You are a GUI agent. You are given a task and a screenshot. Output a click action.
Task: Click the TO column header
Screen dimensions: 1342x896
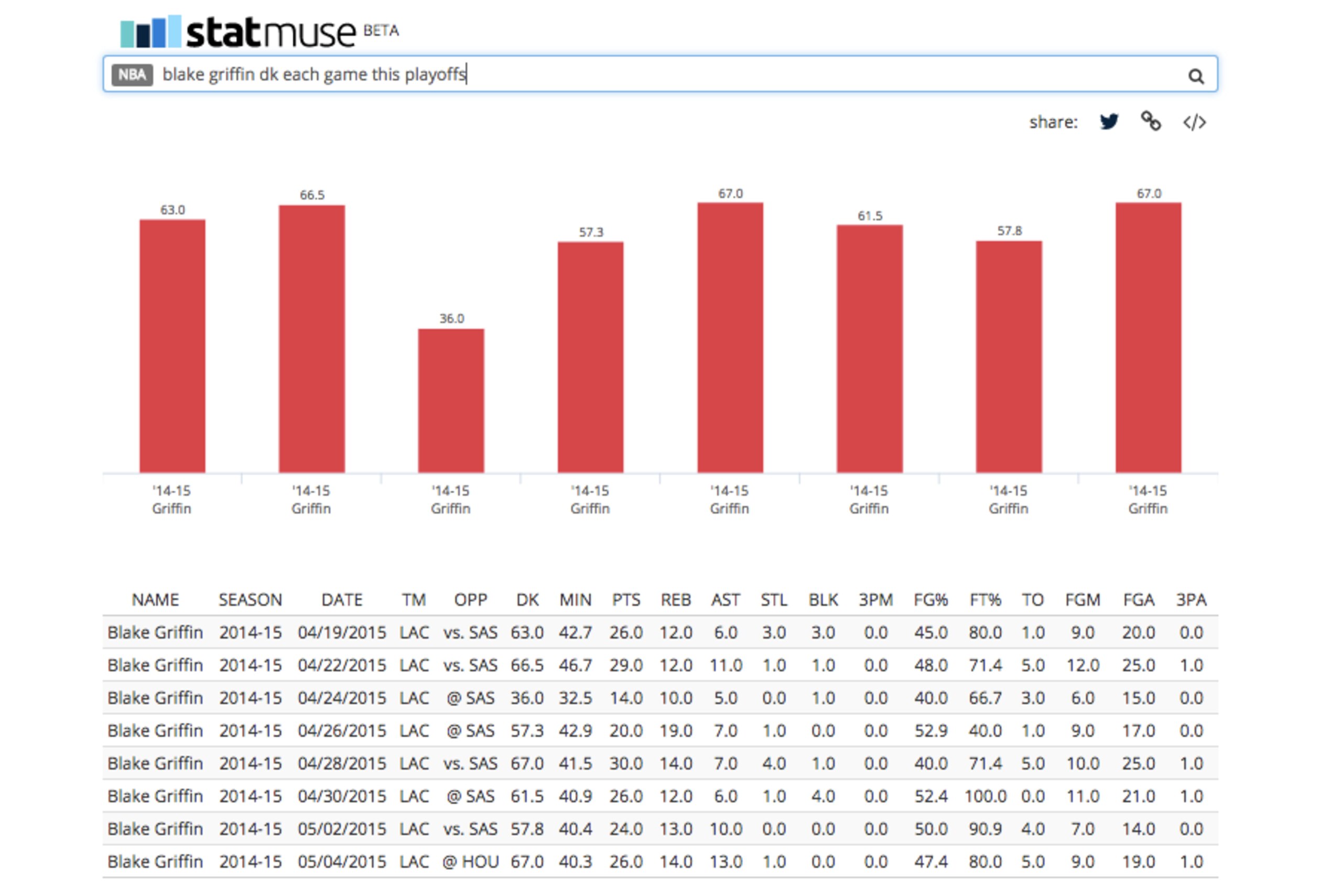(x=1033, y=599)
